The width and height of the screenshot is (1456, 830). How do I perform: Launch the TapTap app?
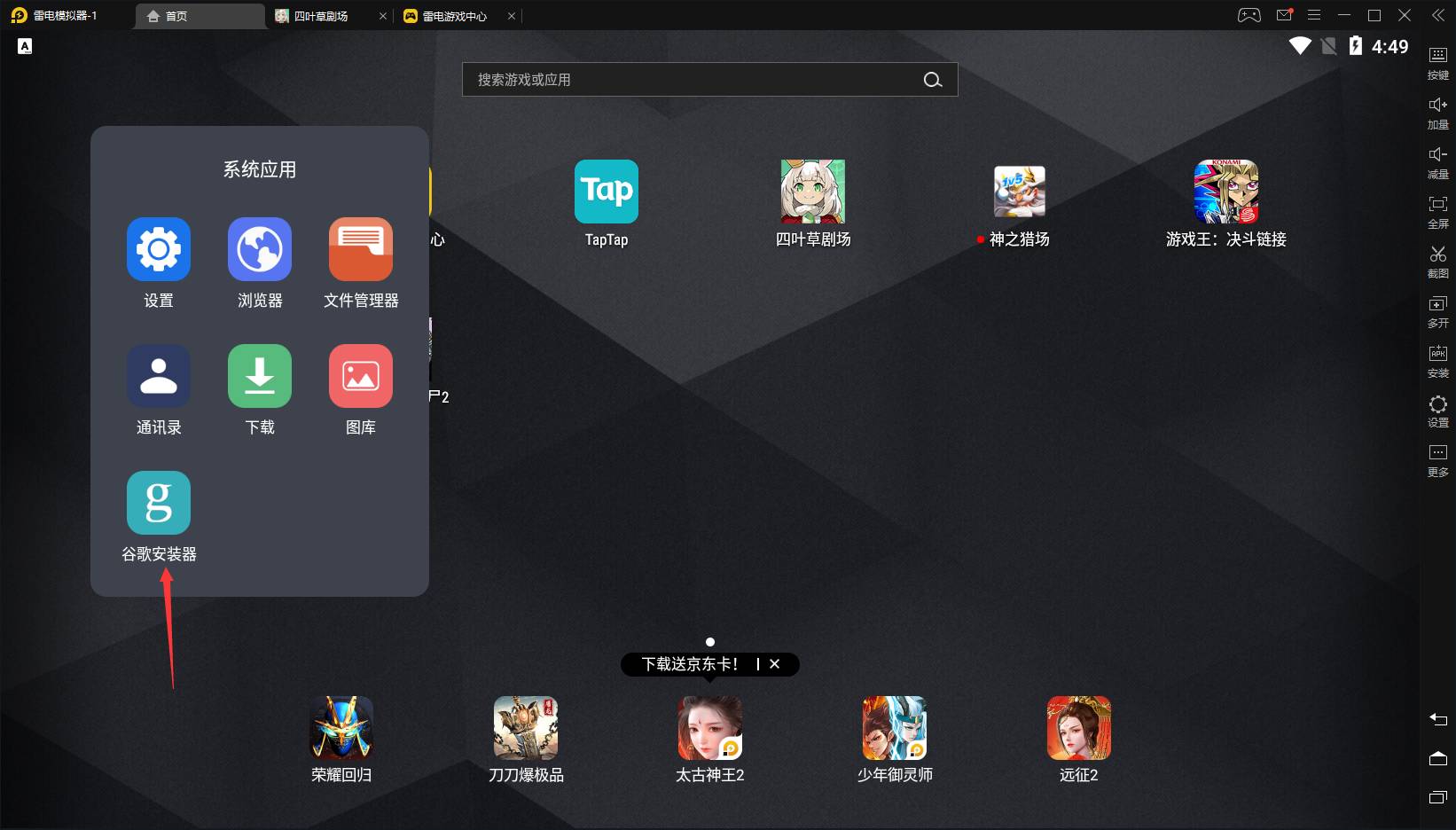click(607, 192)
